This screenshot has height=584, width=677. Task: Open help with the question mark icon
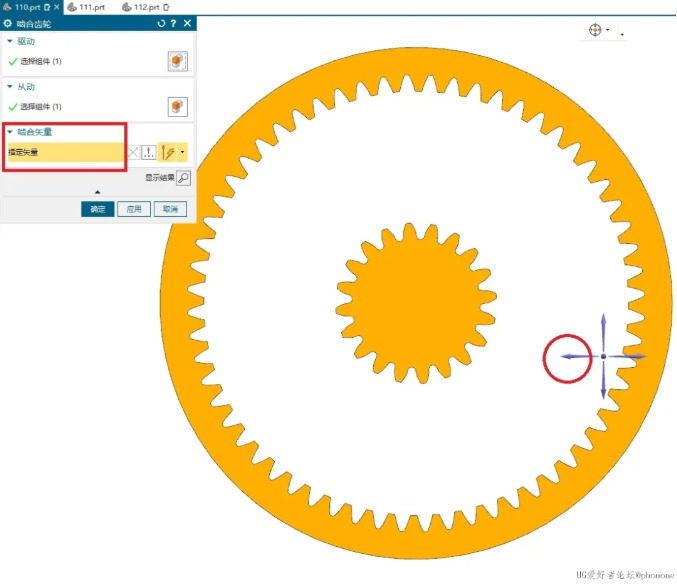pos(174,23)
